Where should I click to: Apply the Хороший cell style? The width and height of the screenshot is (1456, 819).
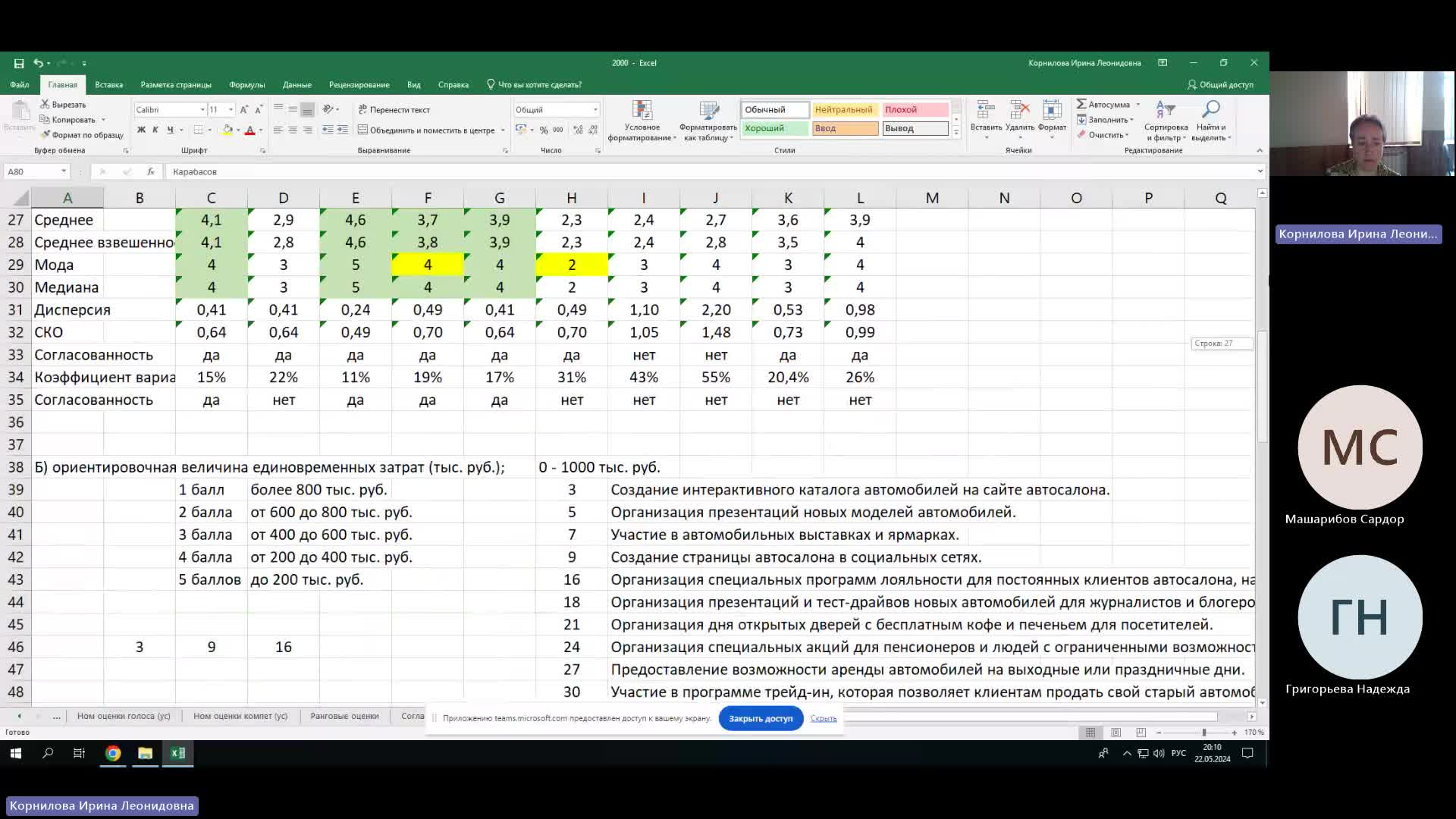[x=775, y=129]
